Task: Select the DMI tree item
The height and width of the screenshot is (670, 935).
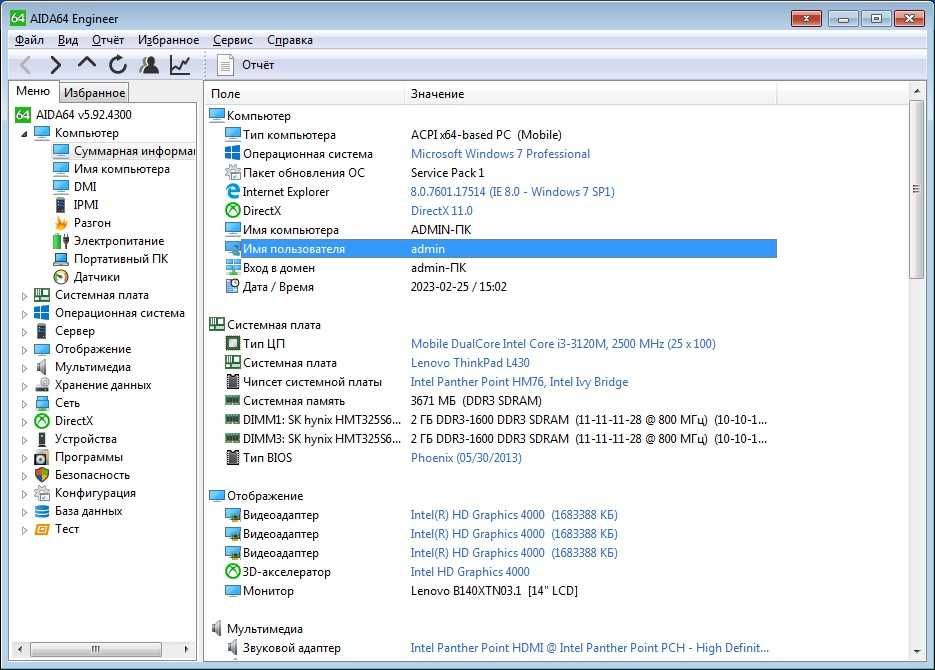Action: coord(85,187)
